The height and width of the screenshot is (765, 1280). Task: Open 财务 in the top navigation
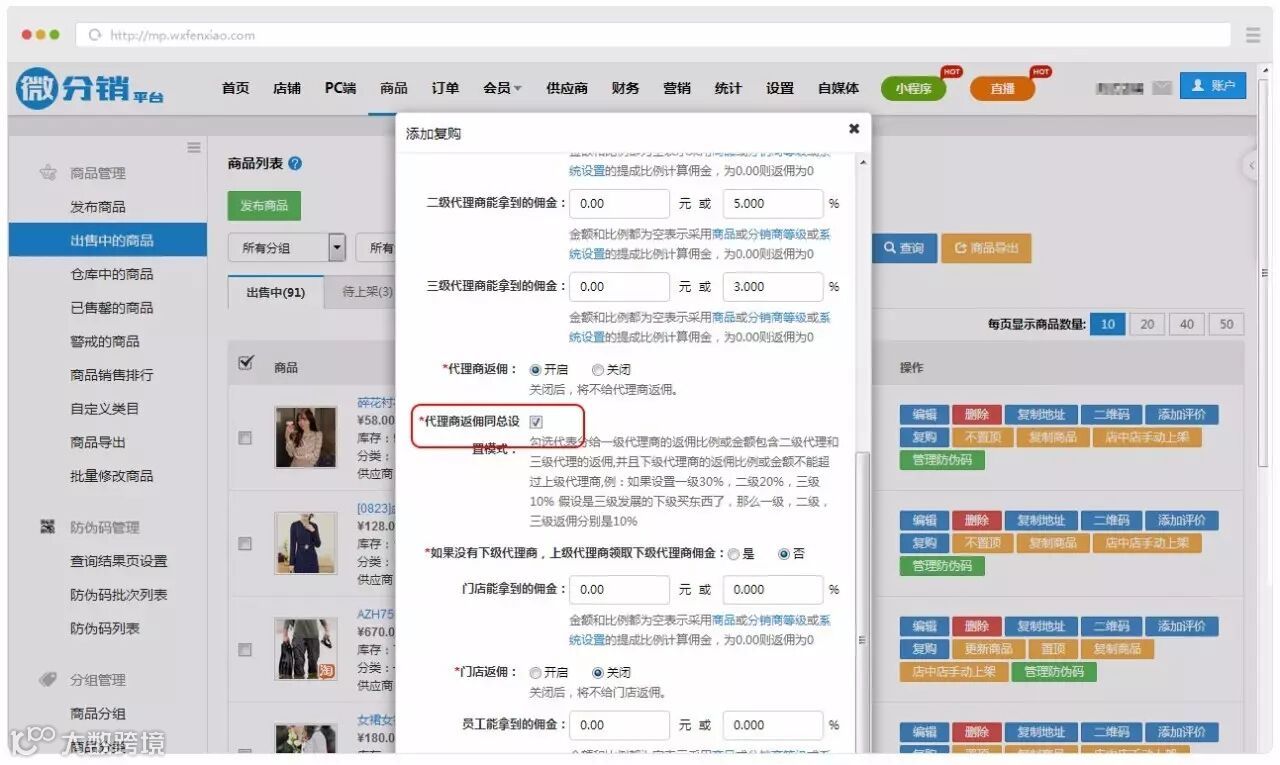pyautogui.click(x=625, y=88)
